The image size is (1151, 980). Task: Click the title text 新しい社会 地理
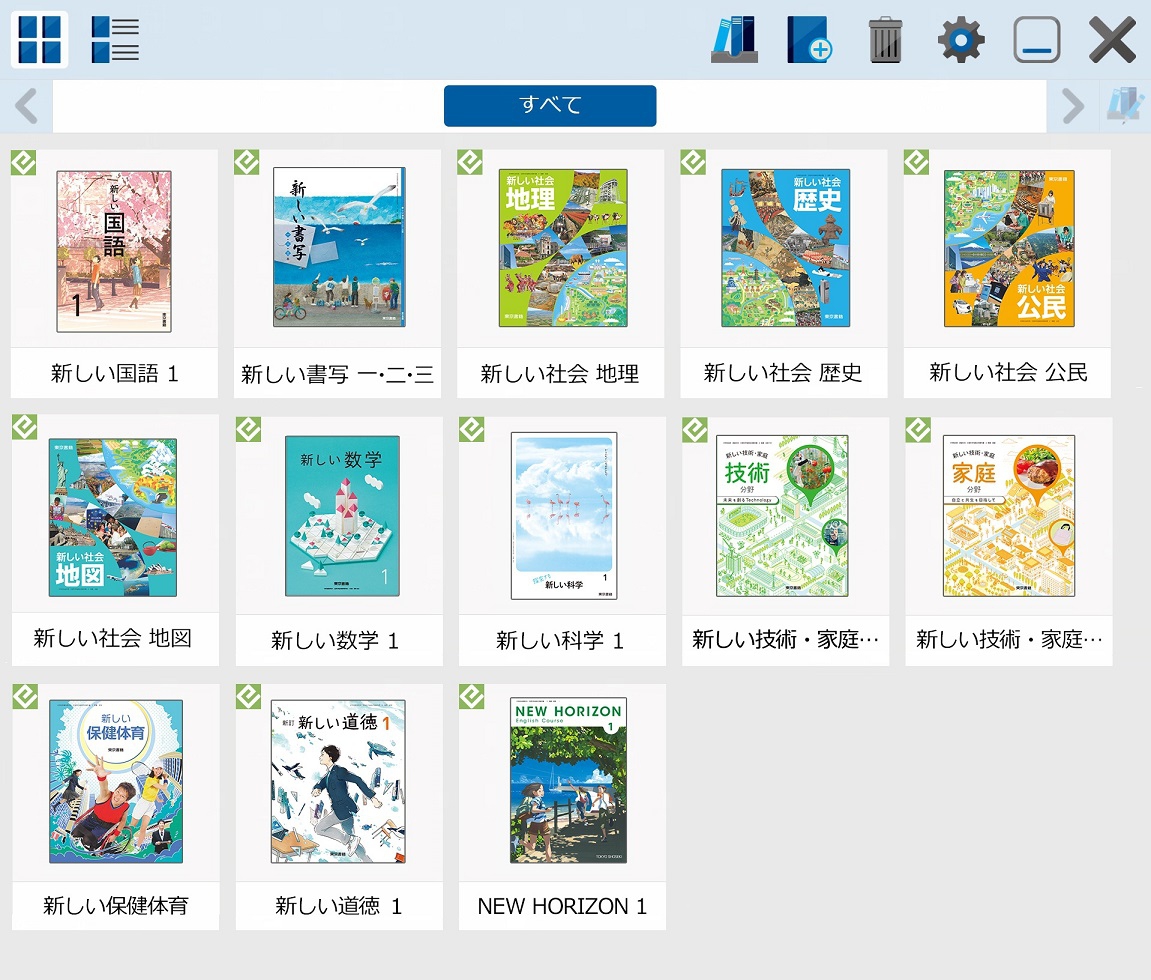coord(560,374)
